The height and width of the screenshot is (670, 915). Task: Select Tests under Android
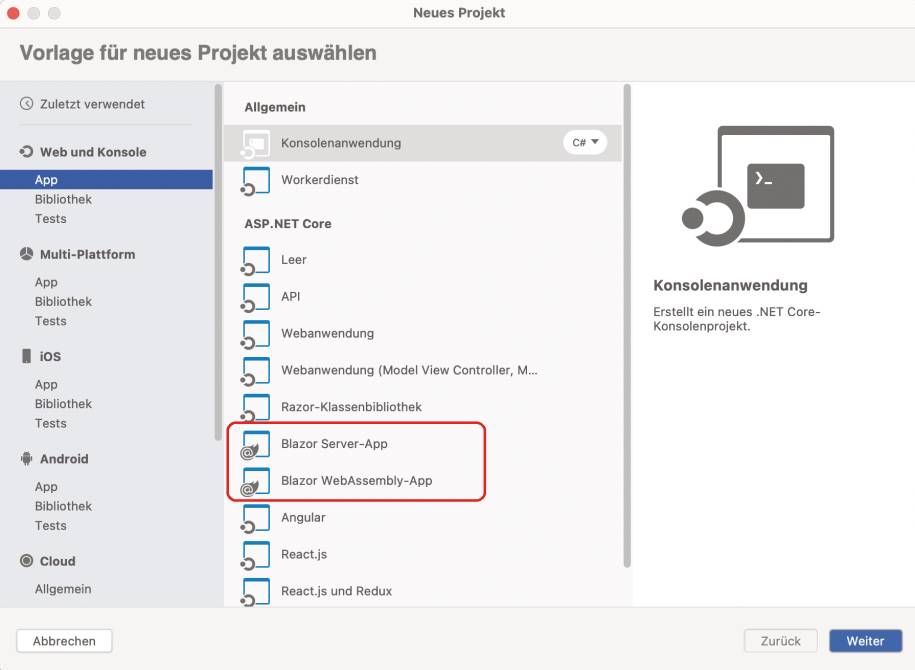point(51,525)
